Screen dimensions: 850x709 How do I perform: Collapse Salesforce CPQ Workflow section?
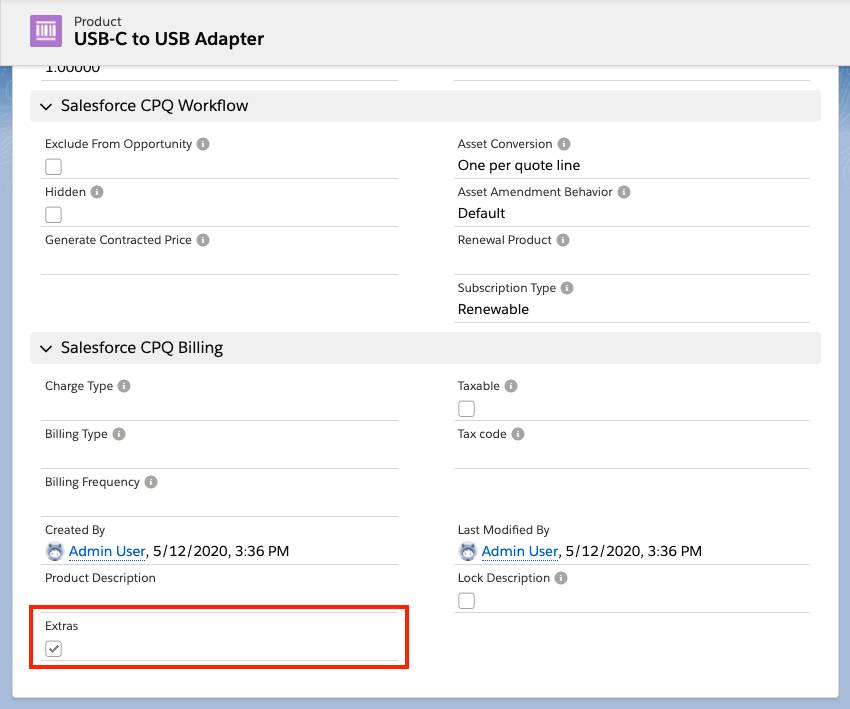46,106
